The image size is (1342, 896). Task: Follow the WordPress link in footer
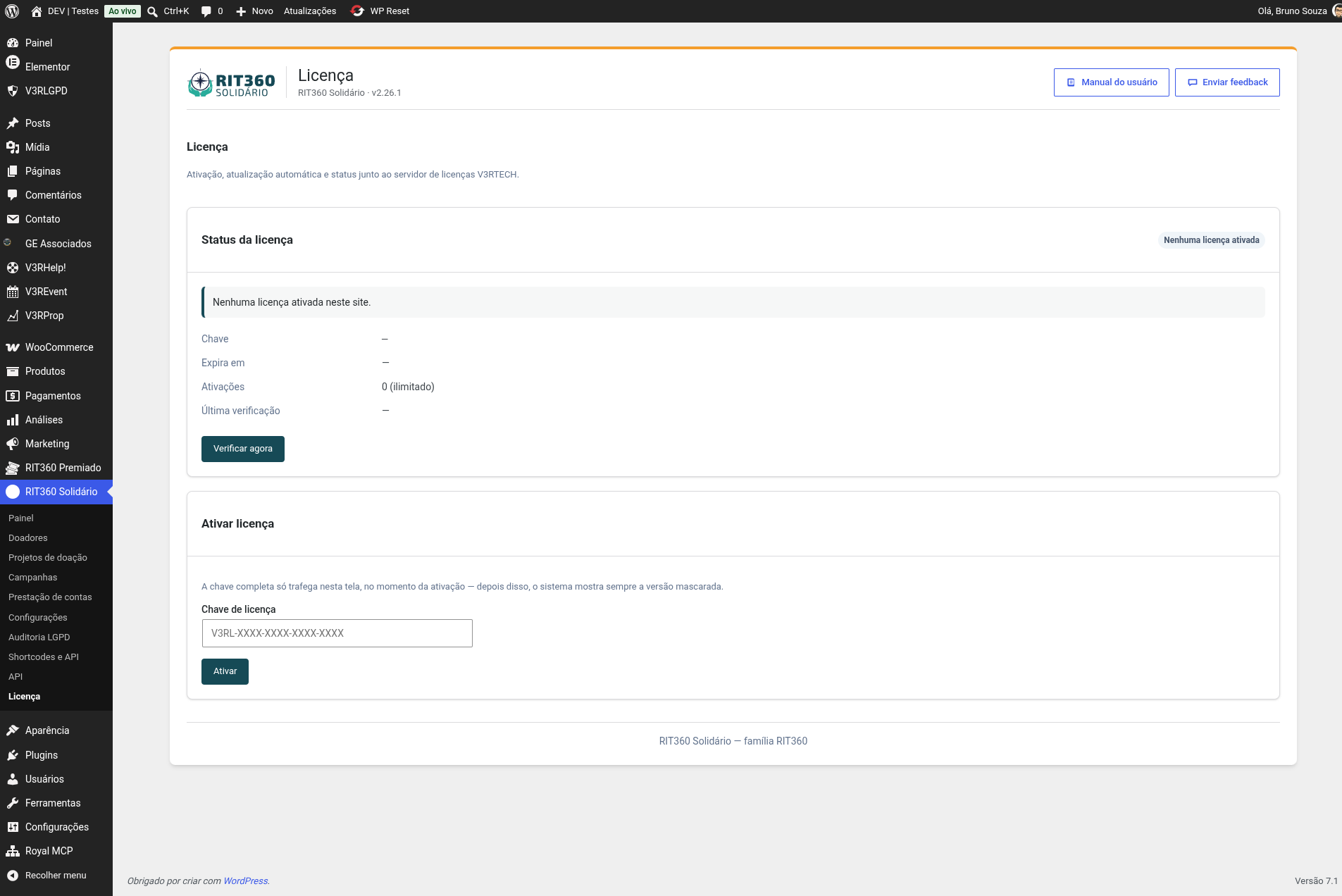click(245, 881)
